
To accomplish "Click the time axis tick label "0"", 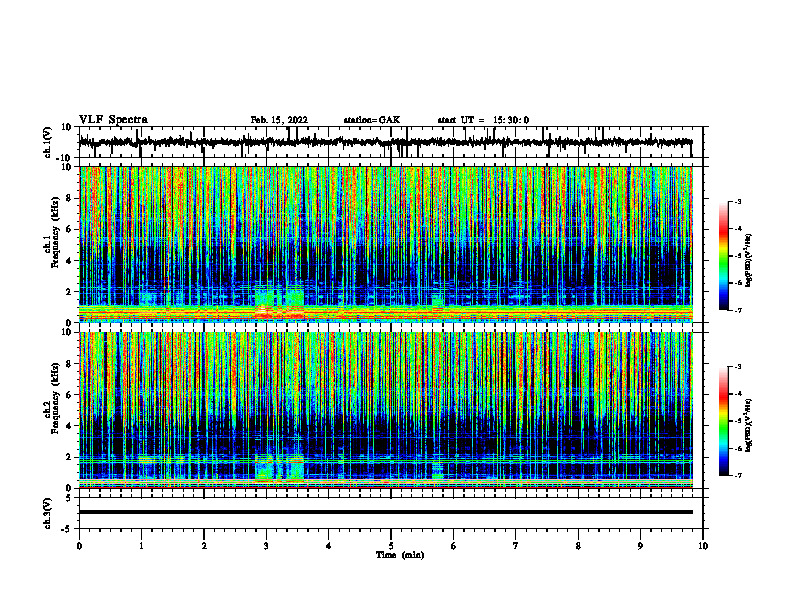I will (x=79, y=546).
